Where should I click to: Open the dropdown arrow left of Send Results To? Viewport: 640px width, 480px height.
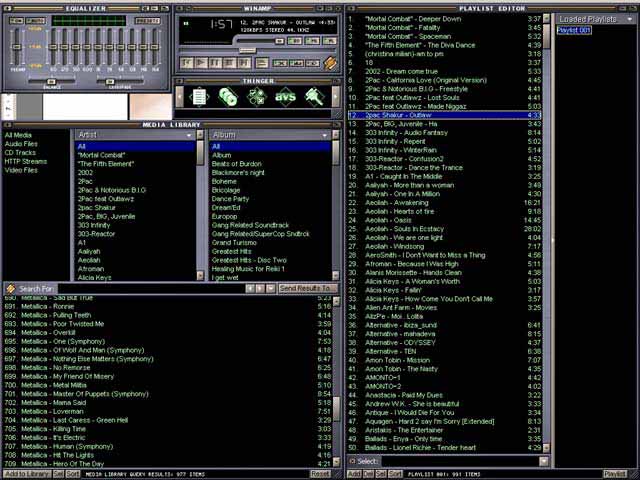(271, 289)
